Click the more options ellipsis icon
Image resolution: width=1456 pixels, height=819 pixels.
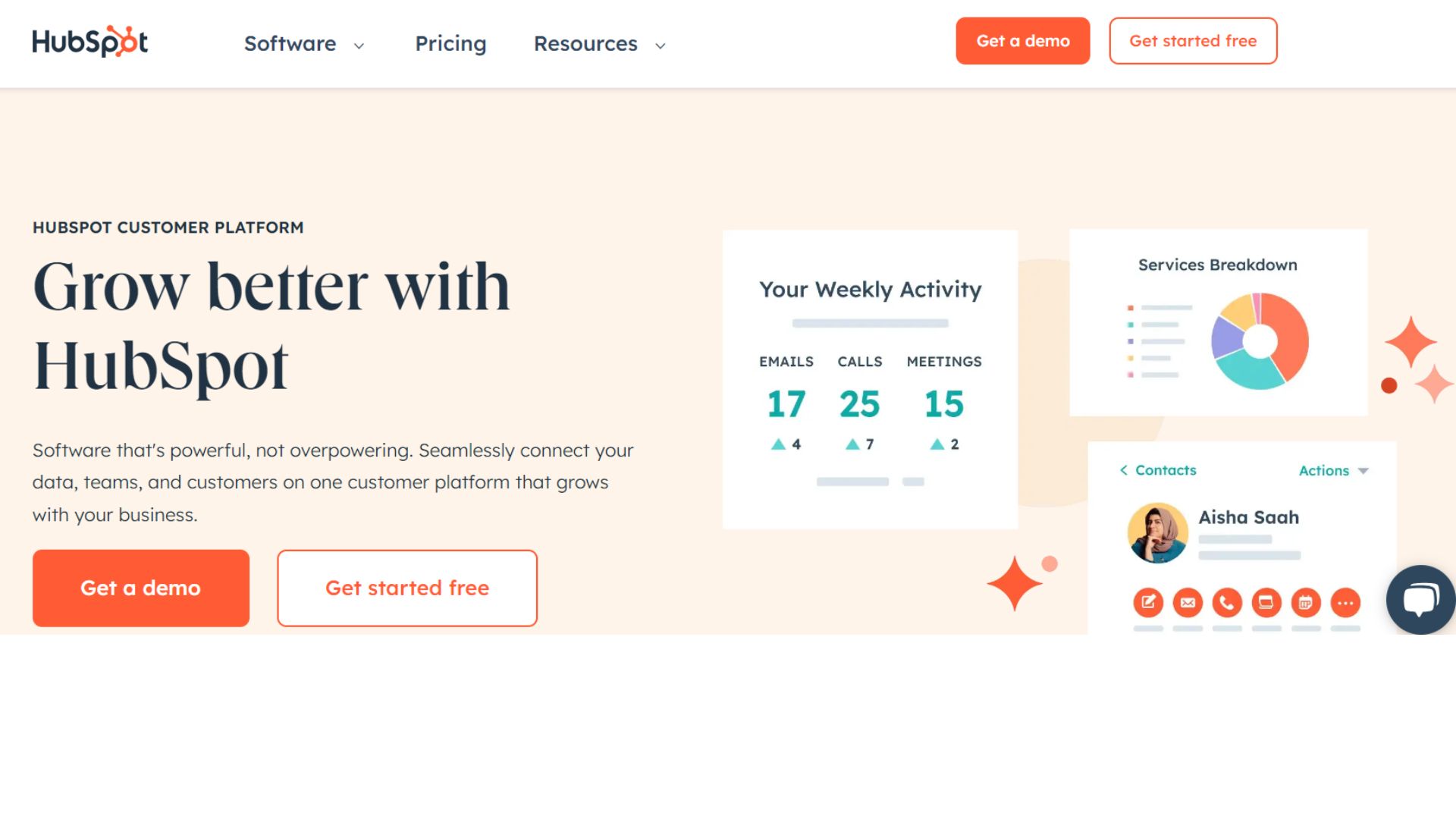(x=1346, y=603)
